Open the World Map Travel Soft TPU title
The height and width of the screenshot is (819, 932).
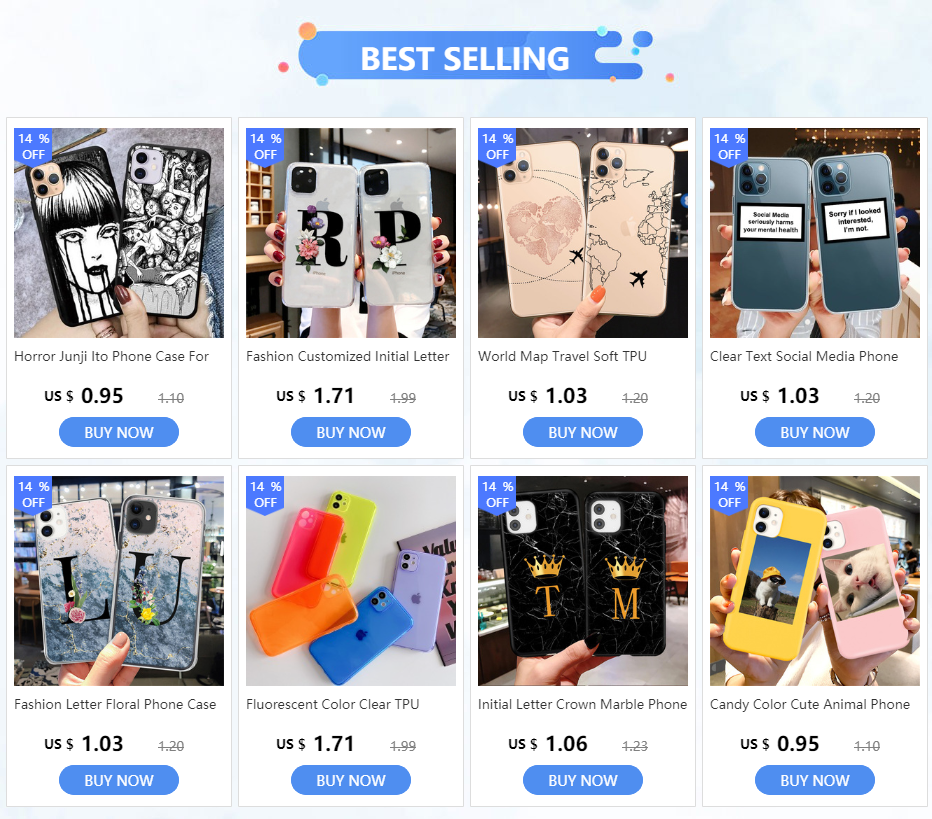(562, 357)
